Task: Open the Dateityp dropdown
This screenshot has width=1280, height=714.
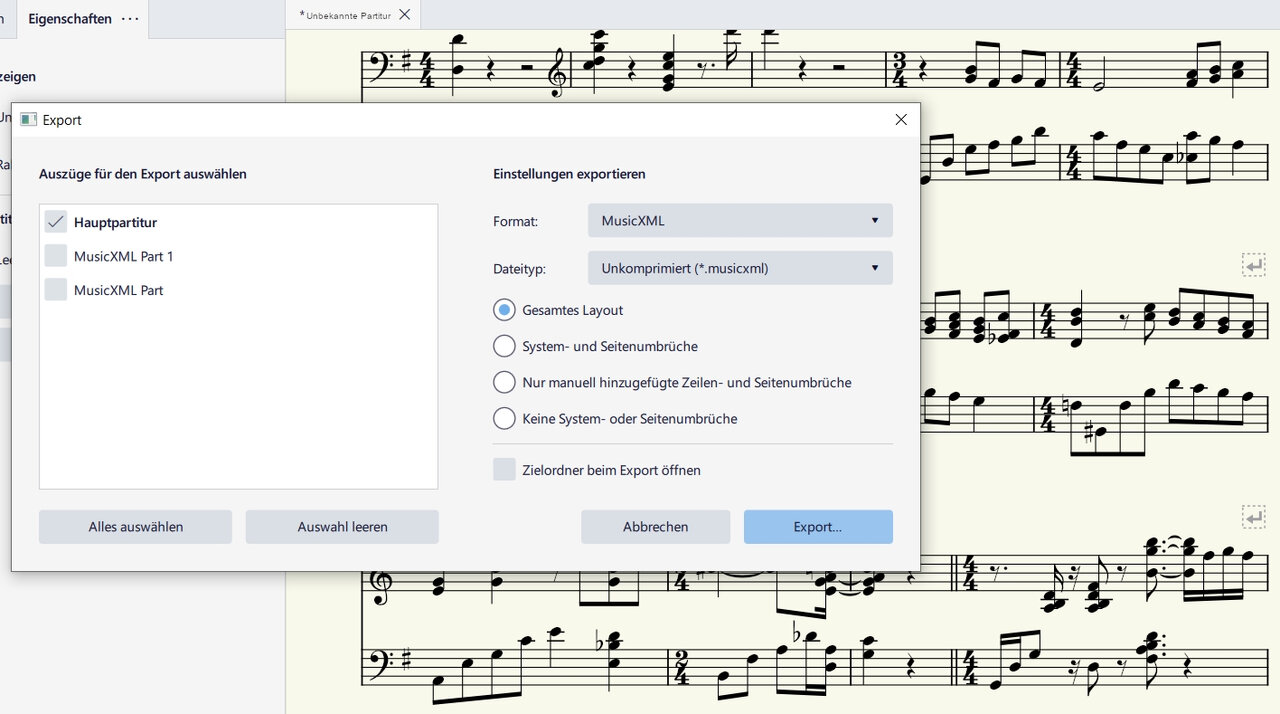Action: (740, 268)
